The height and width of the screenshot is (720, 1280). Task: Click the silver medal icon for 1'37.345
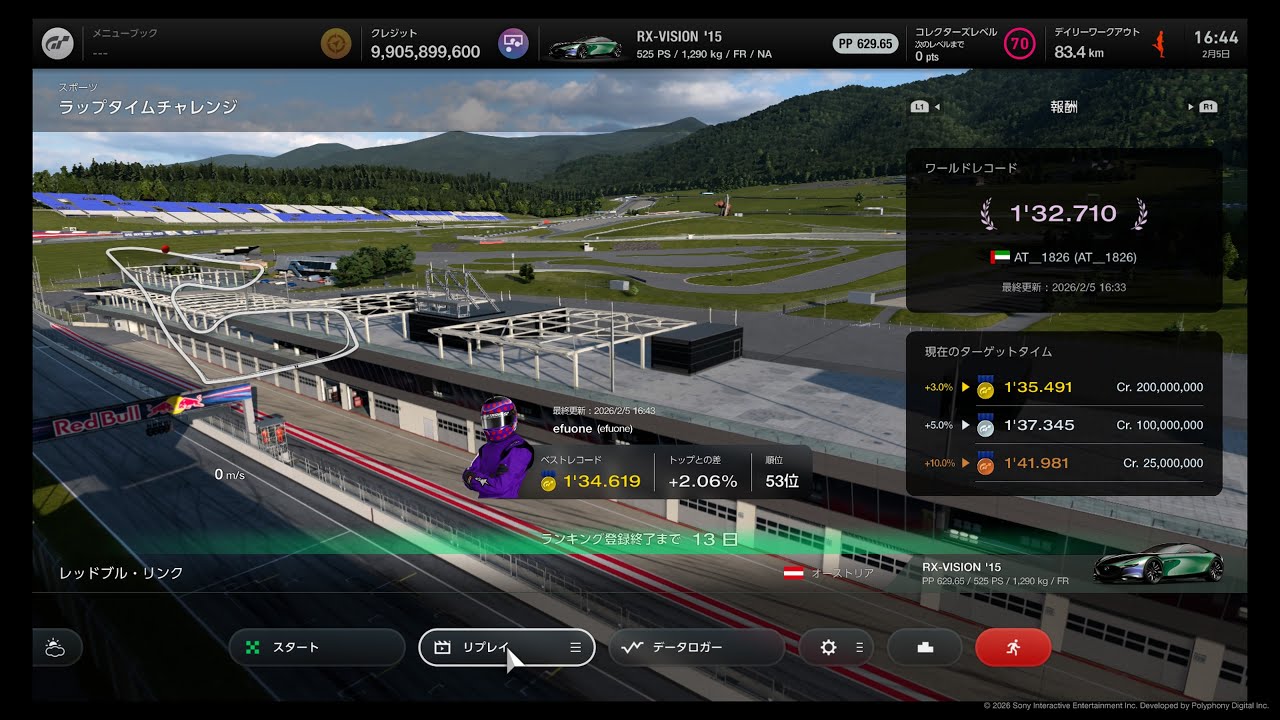[x=985, y=425]
